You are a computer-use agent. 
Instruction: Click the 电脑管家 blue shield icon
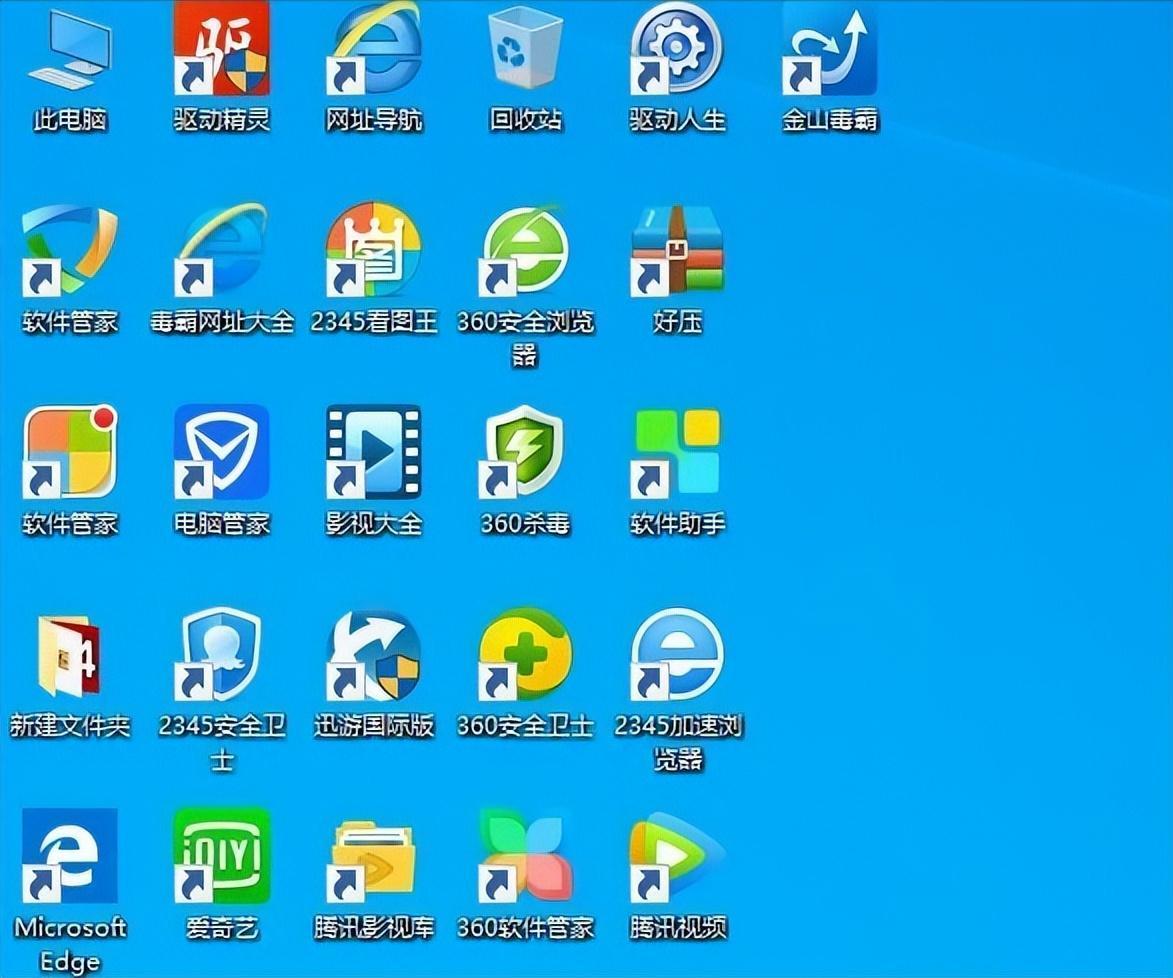[x=221, y=452]
